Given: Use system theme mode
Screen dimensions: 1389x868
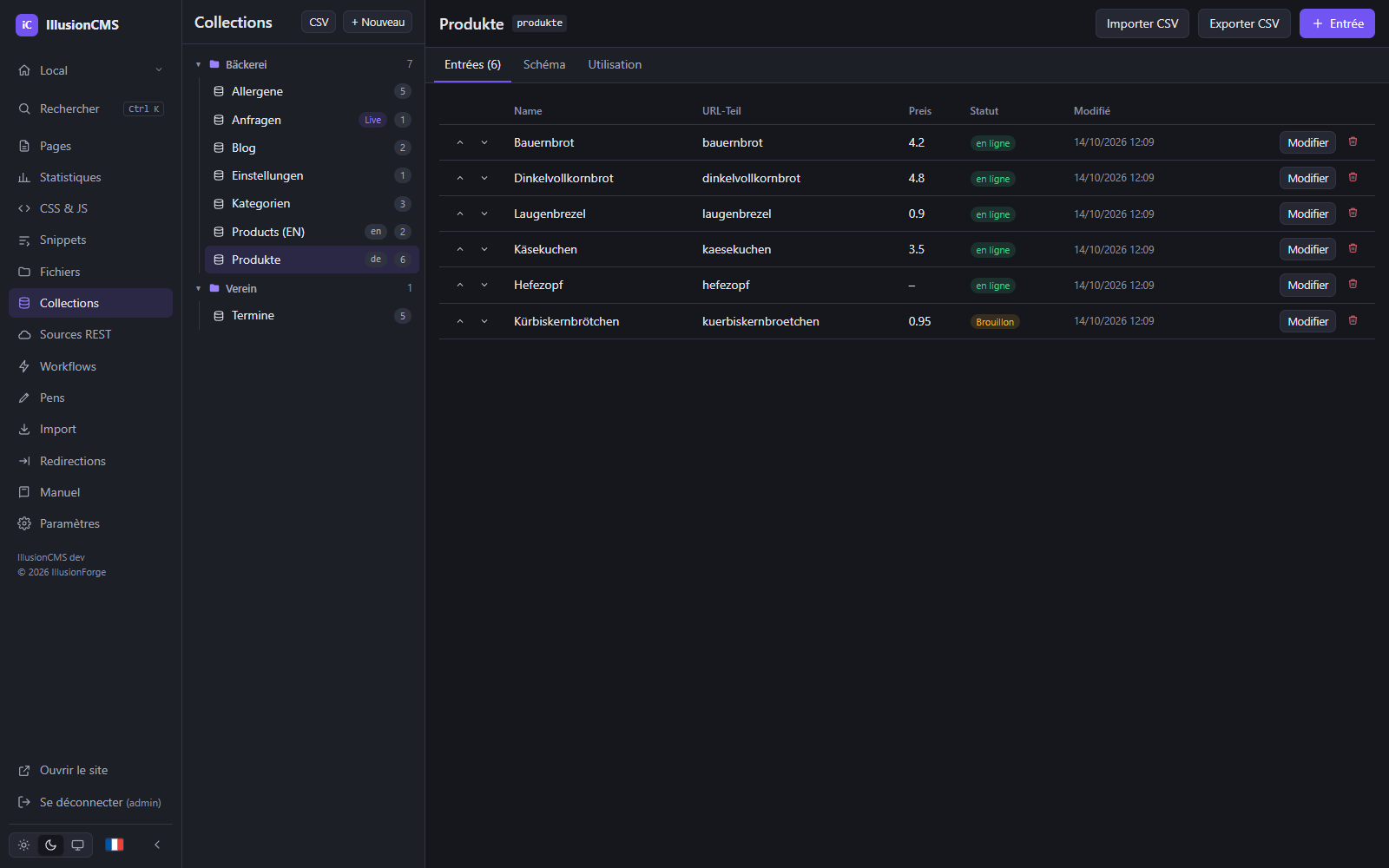Looking at the screenshot, I should [x=77, y=845].
